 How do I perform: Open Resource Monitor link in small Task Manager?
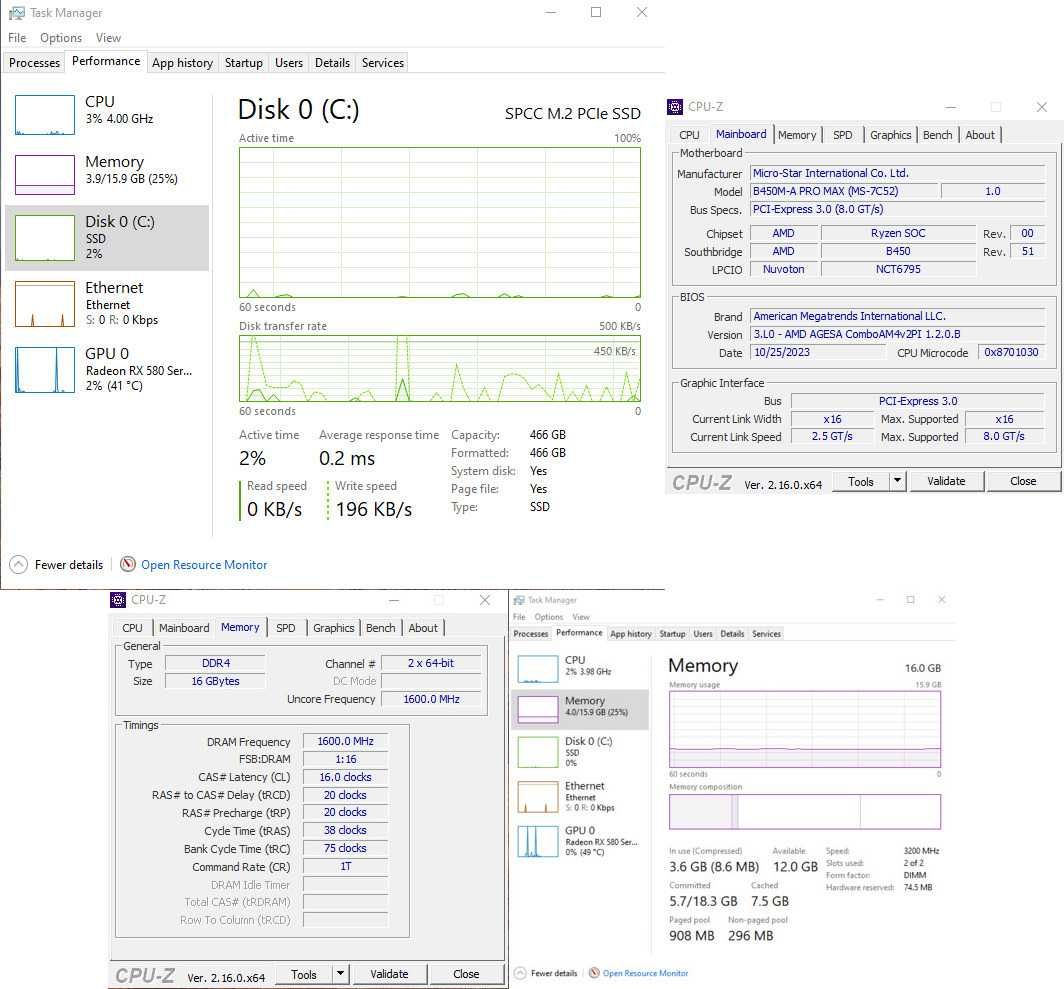[x=645, y=973]
